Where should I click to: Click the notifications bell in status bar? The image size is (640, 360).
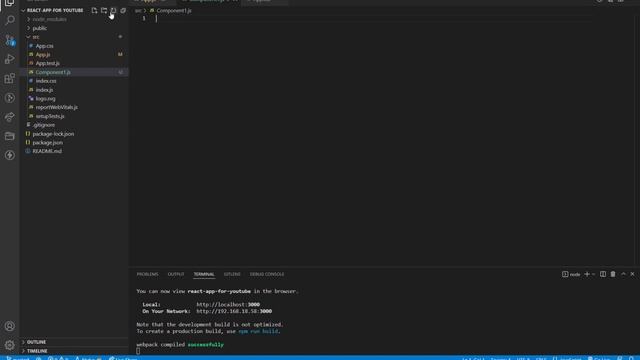[x=631, y=358]
